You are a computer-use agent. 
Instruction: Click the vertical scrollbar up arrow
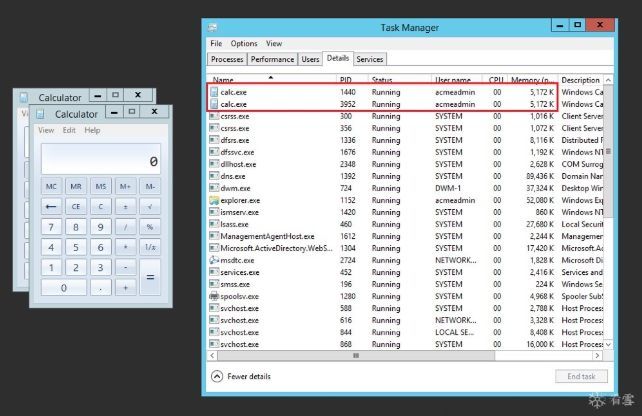pyautogui.click(x=608, y=80)
